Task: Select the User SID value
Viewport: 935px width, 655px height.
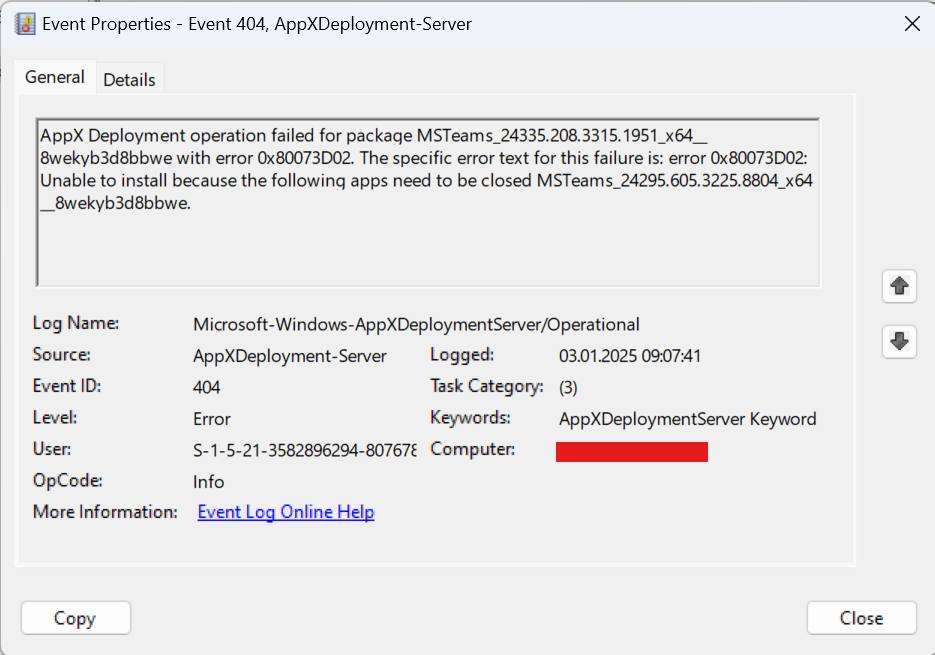Action: tap(305, 450)
